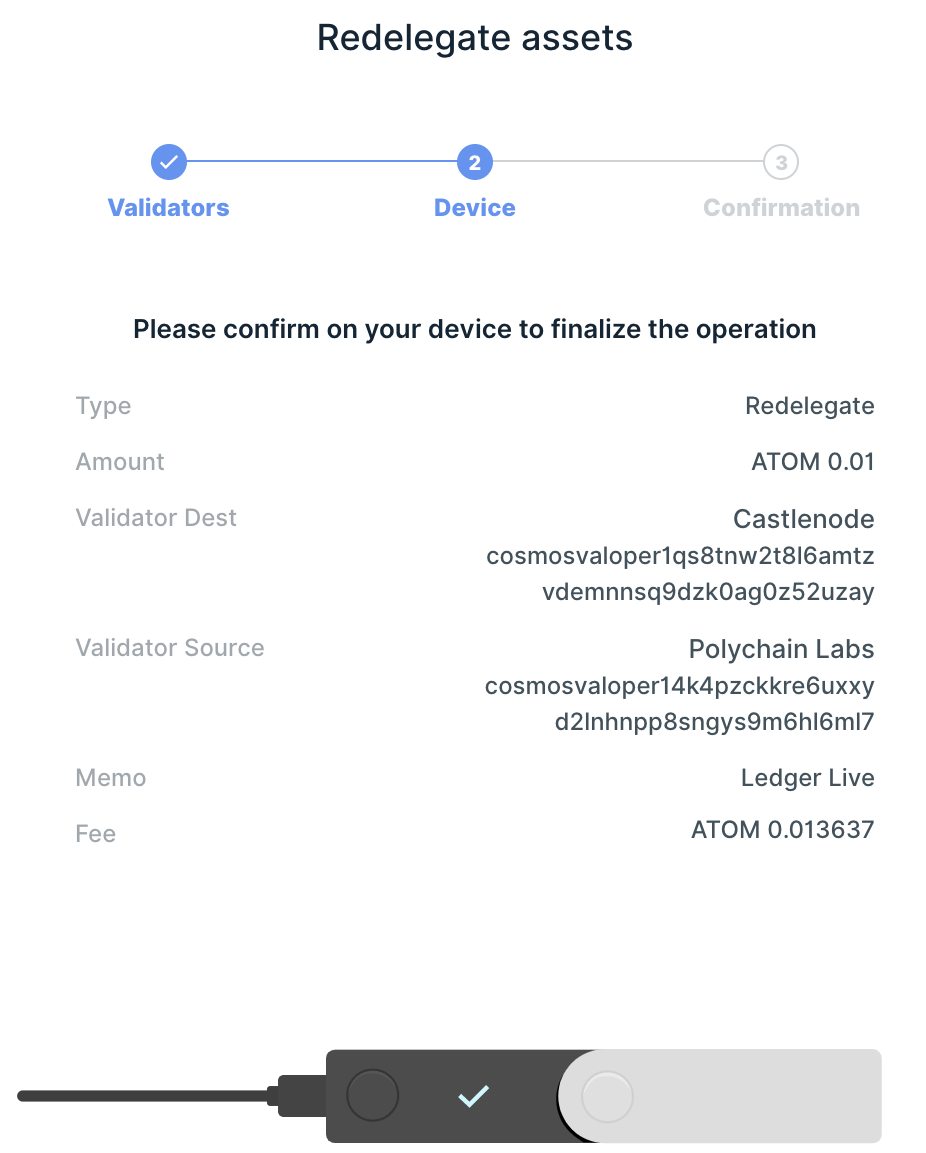Click the step 3 Confirmation circle
Screen dimensions: 926x1153
781,162
